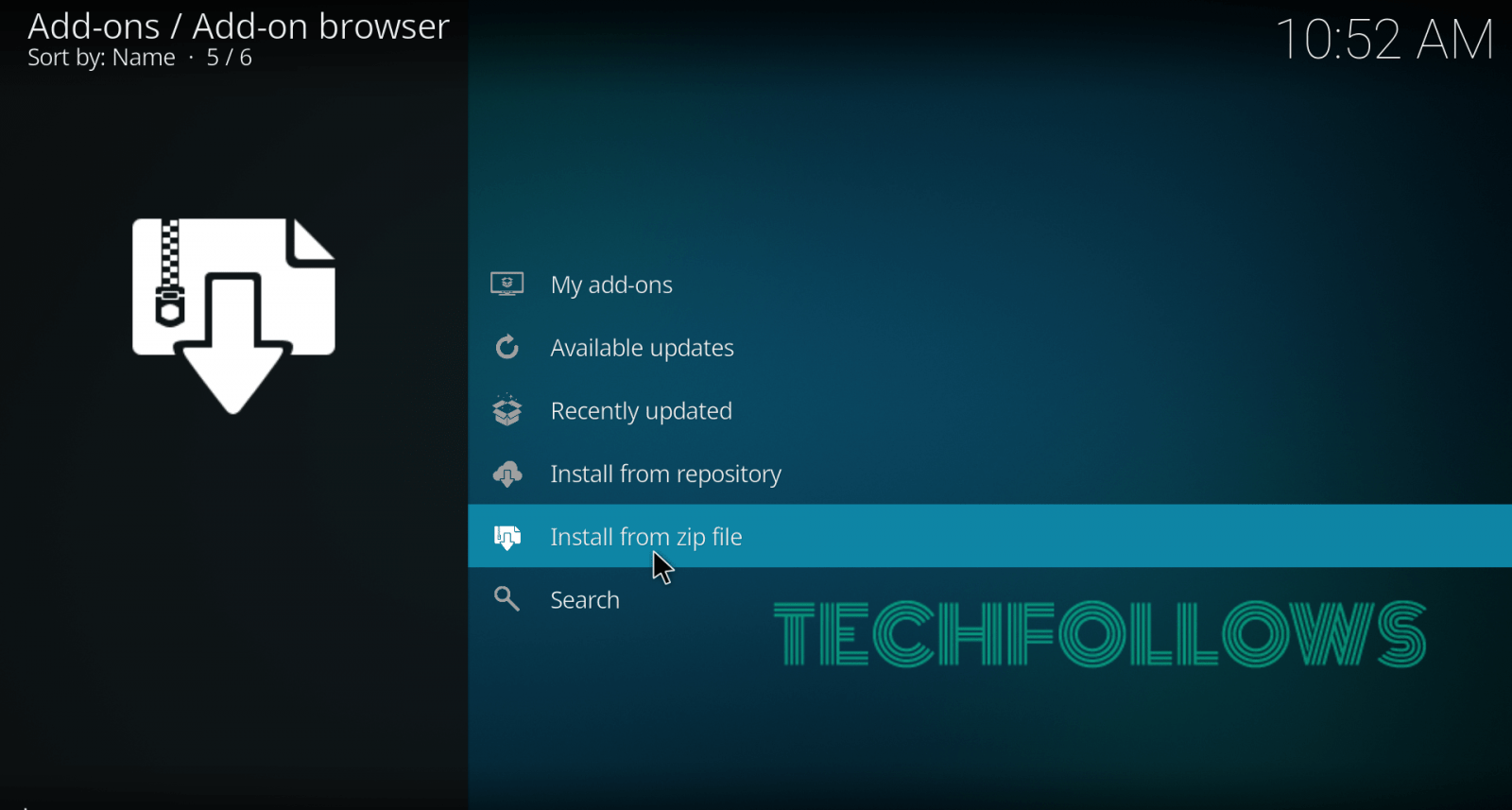Click the Recently updated open-box icon
The height and width of the screenshot is (810, 1512).
pos(507,410)
